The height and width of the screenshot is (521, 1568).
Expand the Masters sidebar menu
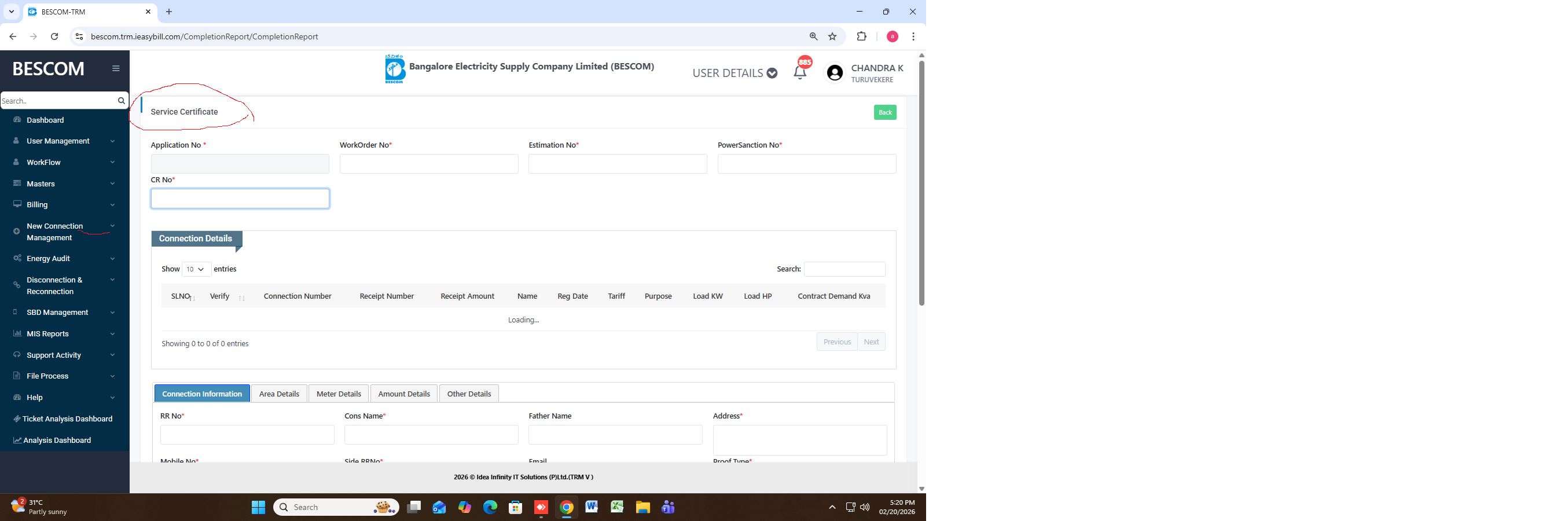[64, 184]
